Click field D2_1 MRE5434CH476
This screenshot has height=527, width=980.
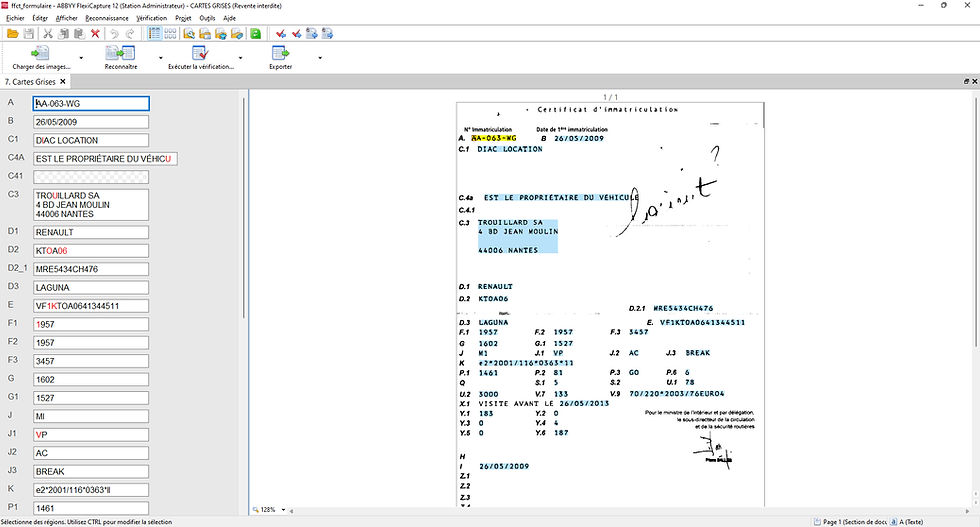(91, 269)
